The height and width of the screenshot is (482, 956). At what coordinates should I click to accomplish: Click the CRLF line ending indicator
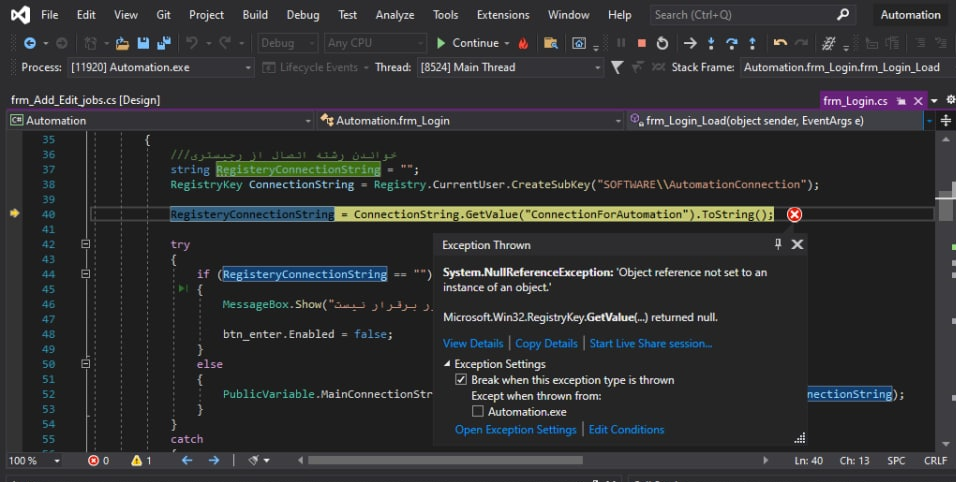pyautogui.click(x=935, y=461)
